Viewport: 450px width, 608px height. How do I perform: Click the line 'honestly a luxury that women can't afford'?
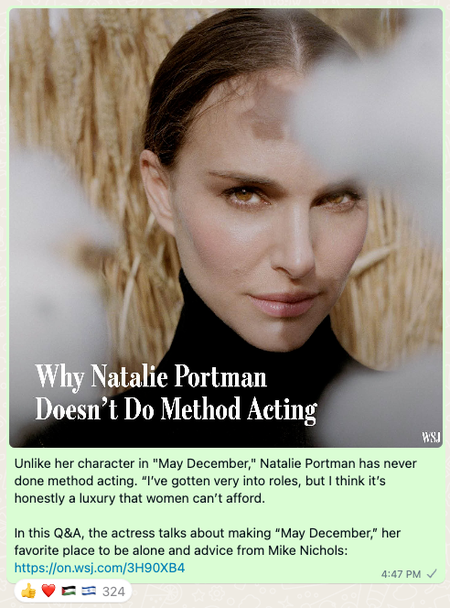140,498
